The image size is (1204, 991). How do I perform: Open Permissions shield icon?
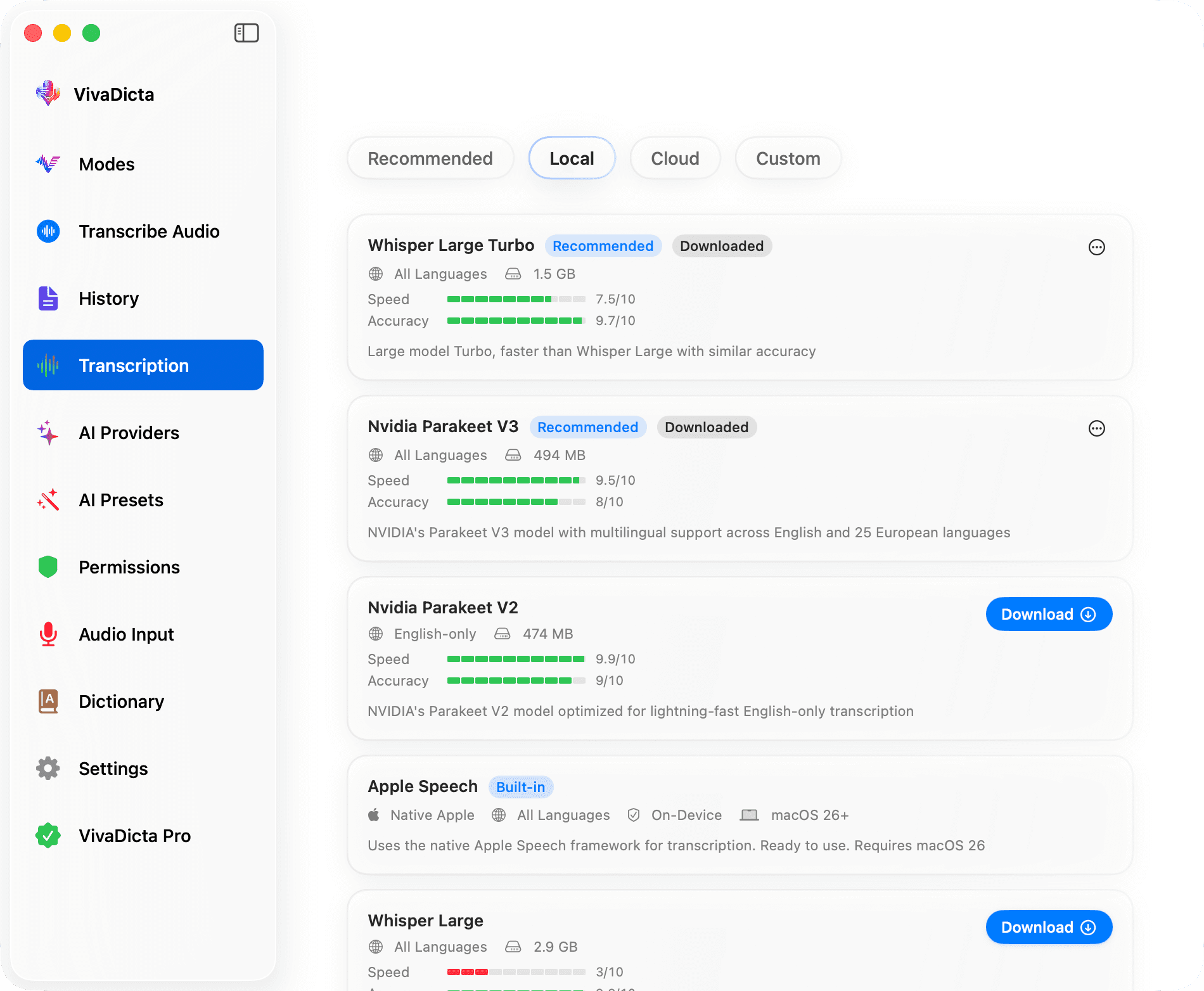pyautogui.click(x=48, y=567)
